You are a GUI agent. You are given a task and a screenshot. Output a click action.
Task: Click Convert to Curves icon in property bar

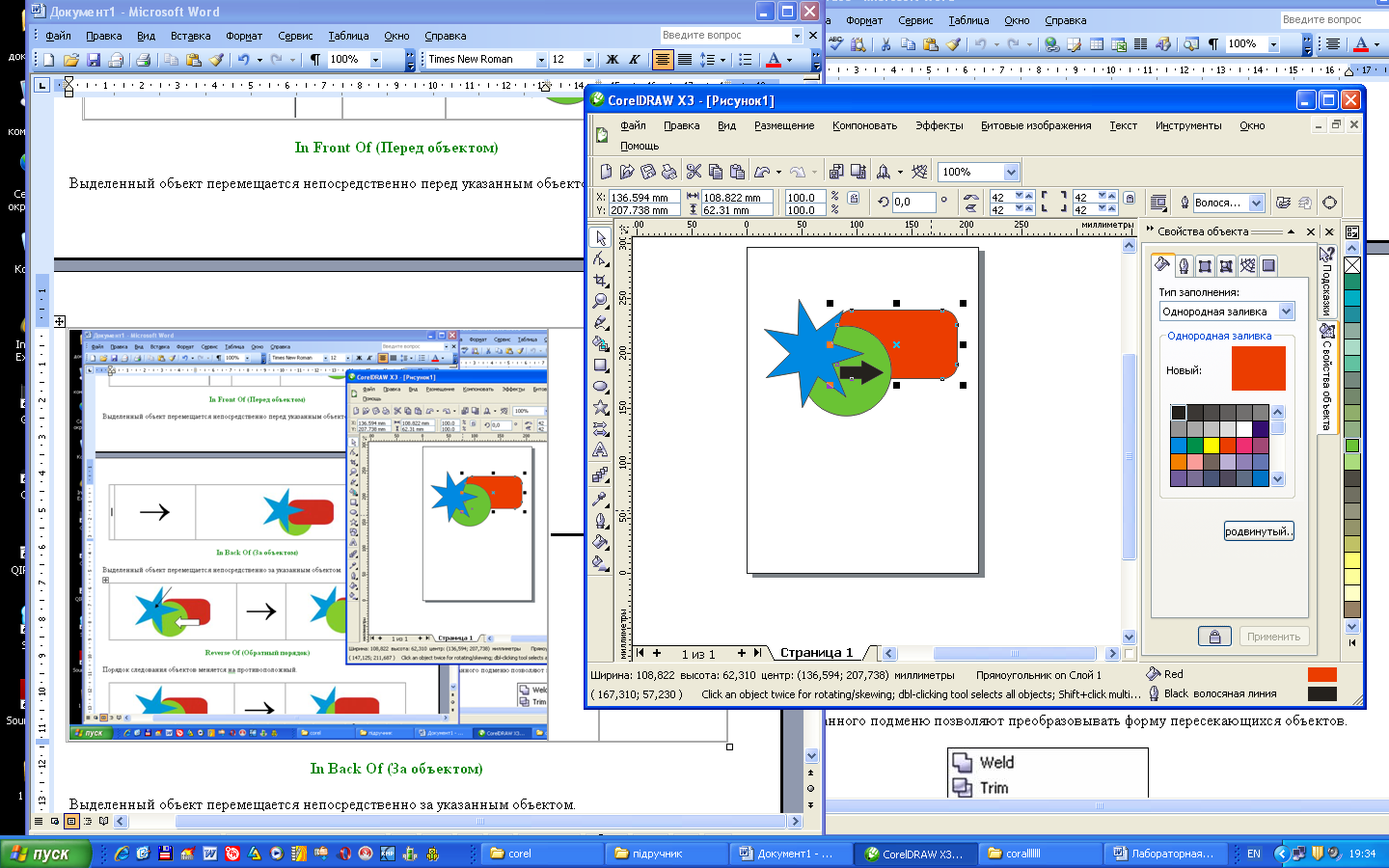click(x=1329, y=203)
